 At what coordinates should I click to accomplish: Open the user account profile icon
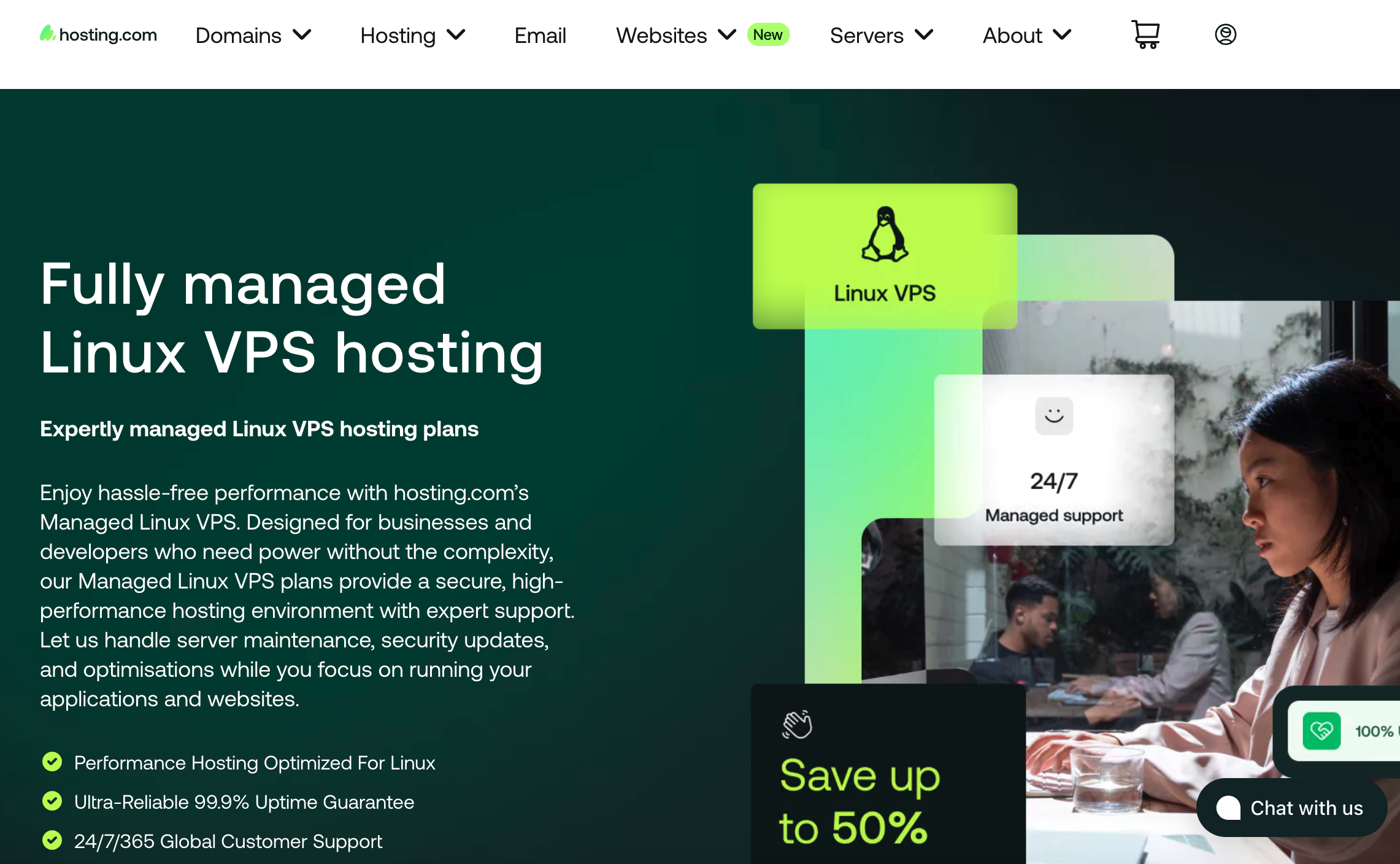(1225, 34)
